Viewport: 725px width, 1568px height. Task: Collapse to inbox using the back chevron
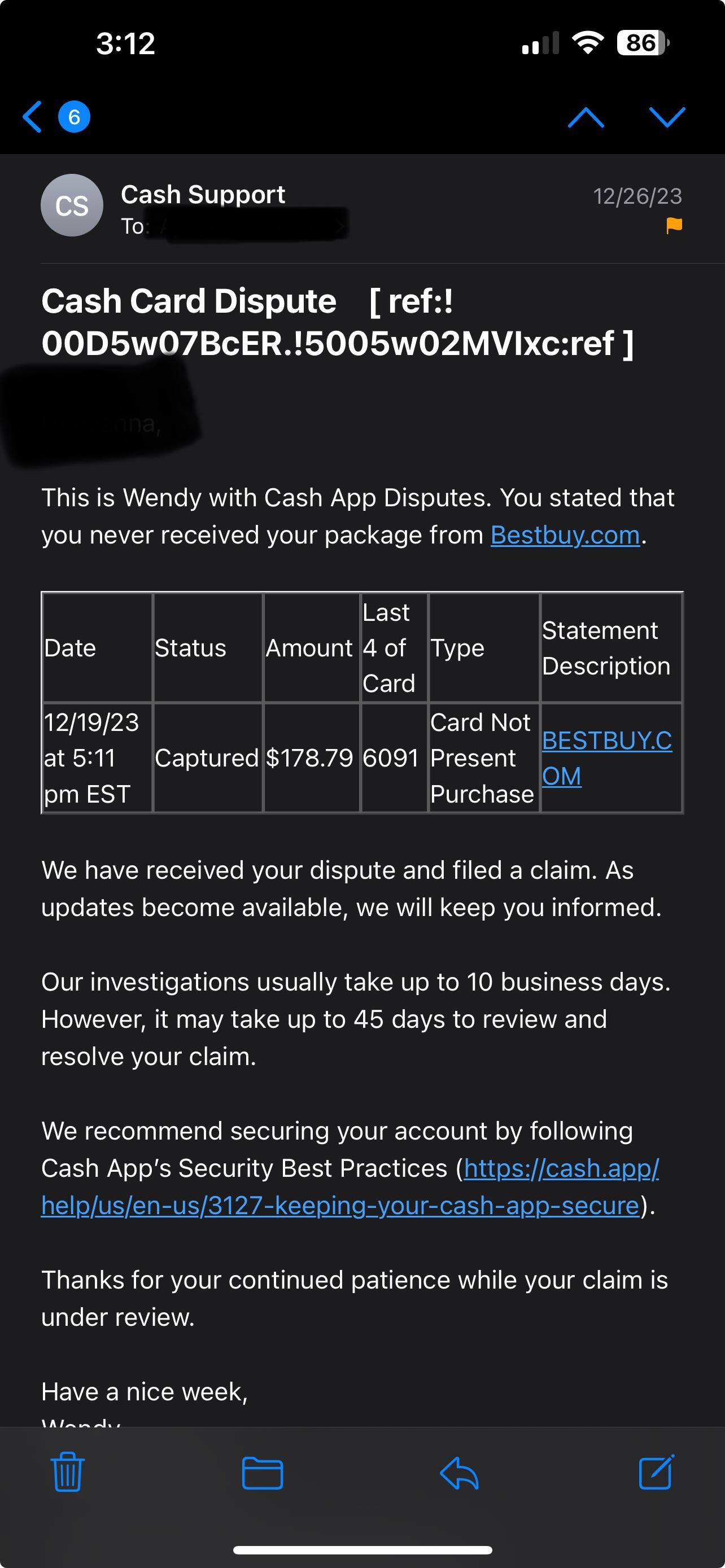point(33,116)
